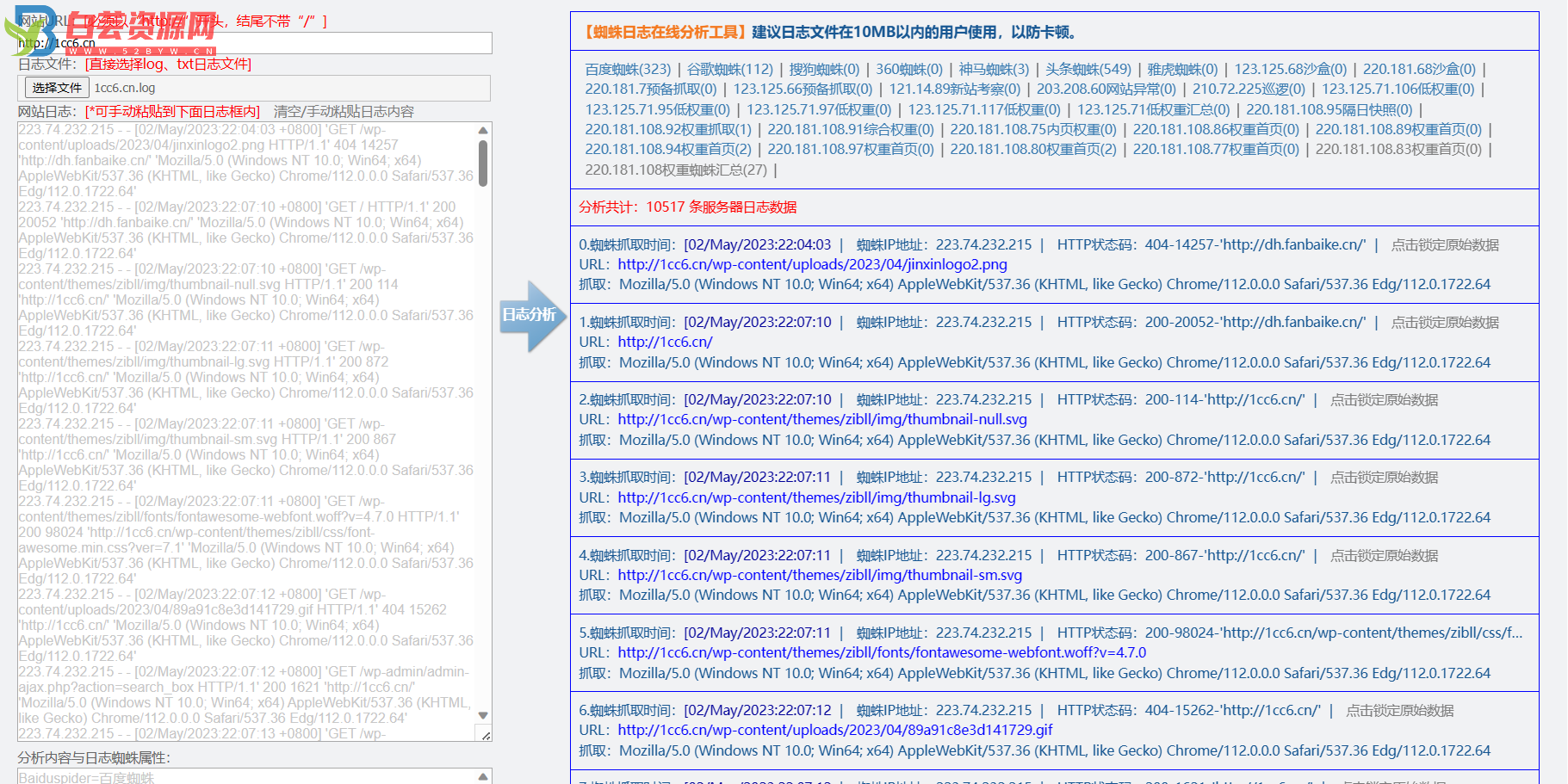Open the 220.181.108.75内页权重(0) link
The width and height of the screenshot is (1568, 784).
click(x=1033, y=129)
